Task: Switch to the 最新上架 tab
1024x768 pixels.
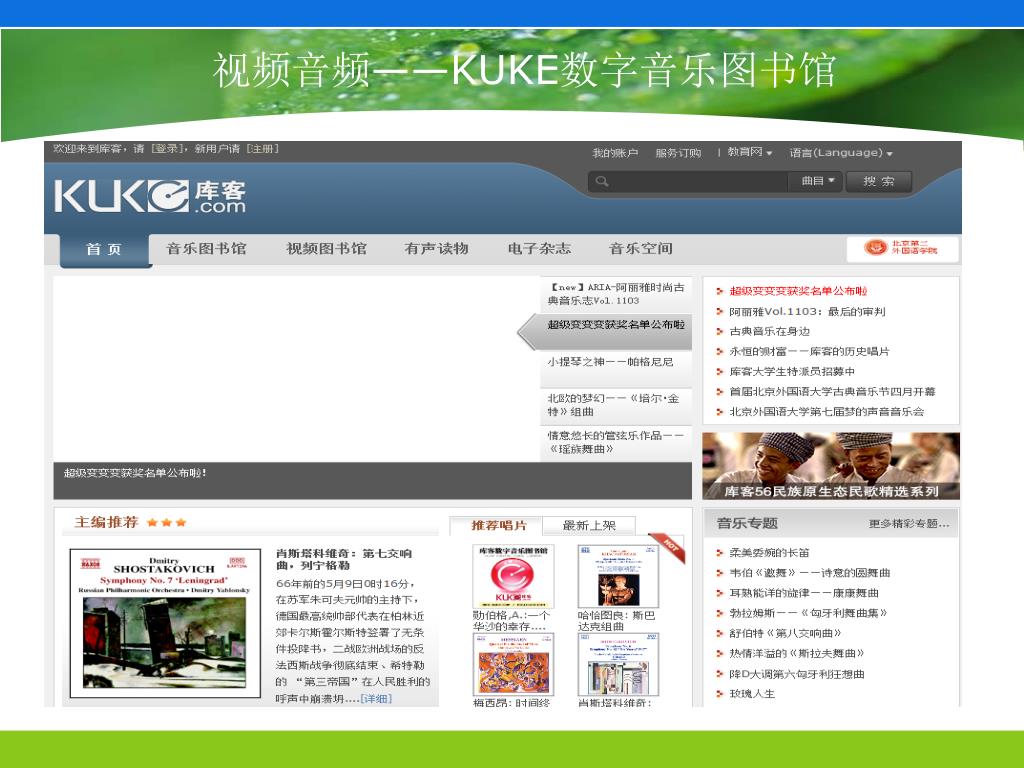Action: tap(589, 525)
